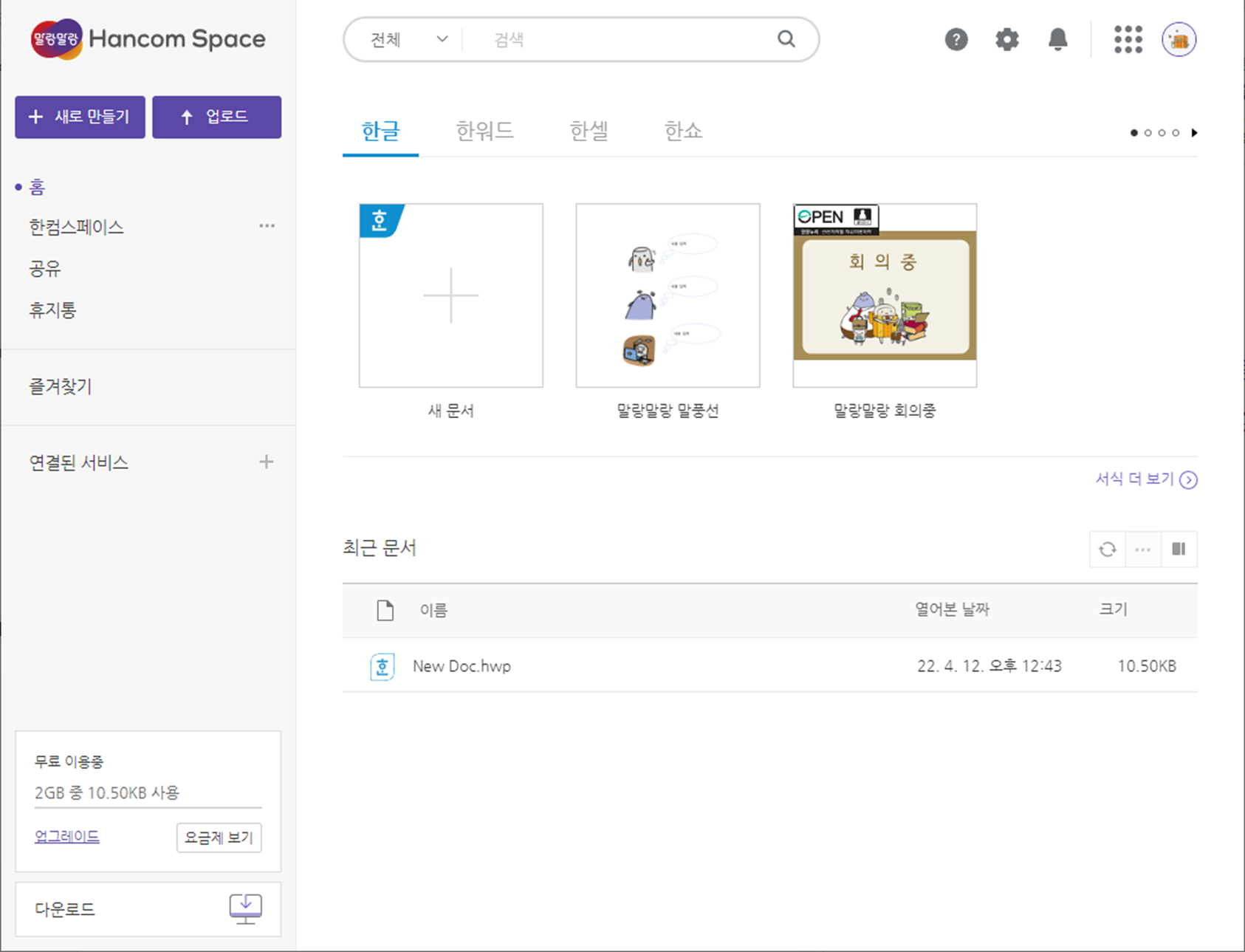Click the 연결된 서비스 label
This screenshot has height=952, width=1245.
tap(79, 463)
